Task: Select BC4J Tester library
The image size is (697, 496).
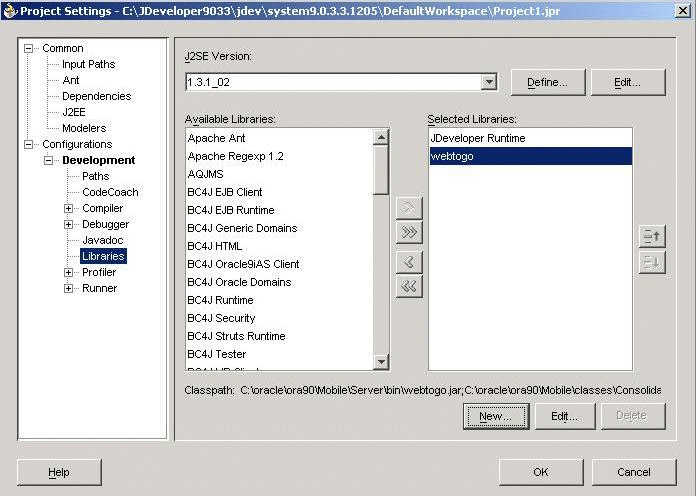Action: coord(279,354)
